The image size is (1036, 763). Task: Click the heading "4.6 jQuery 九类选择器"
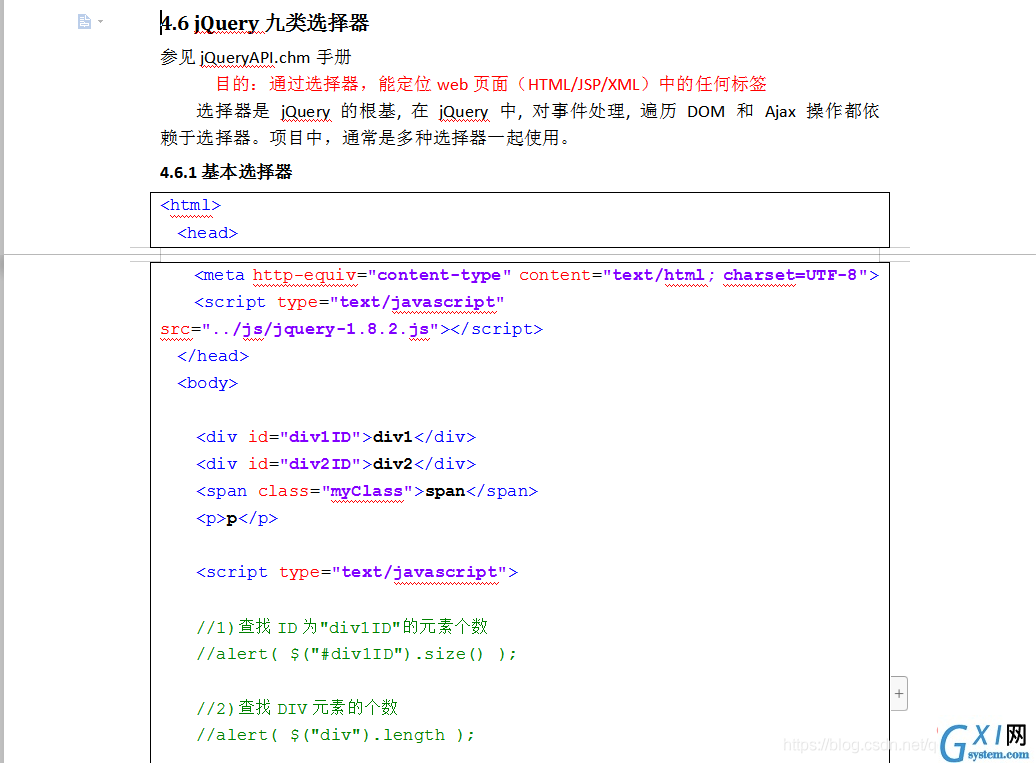click(264, 23)
